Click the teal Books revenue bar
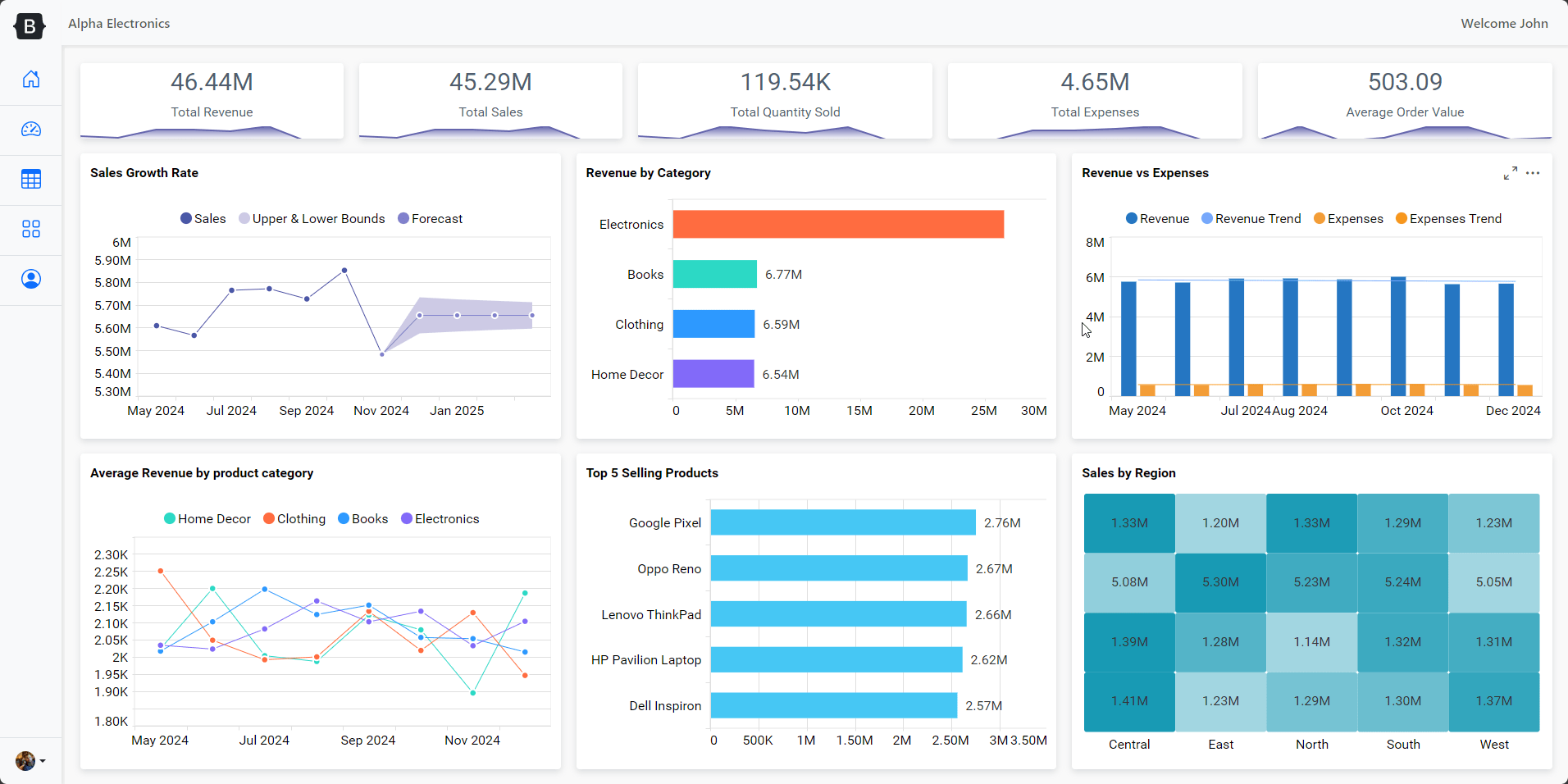This screenshot has height=784, width=1568. pyautogui.click(x=715, y=275)
